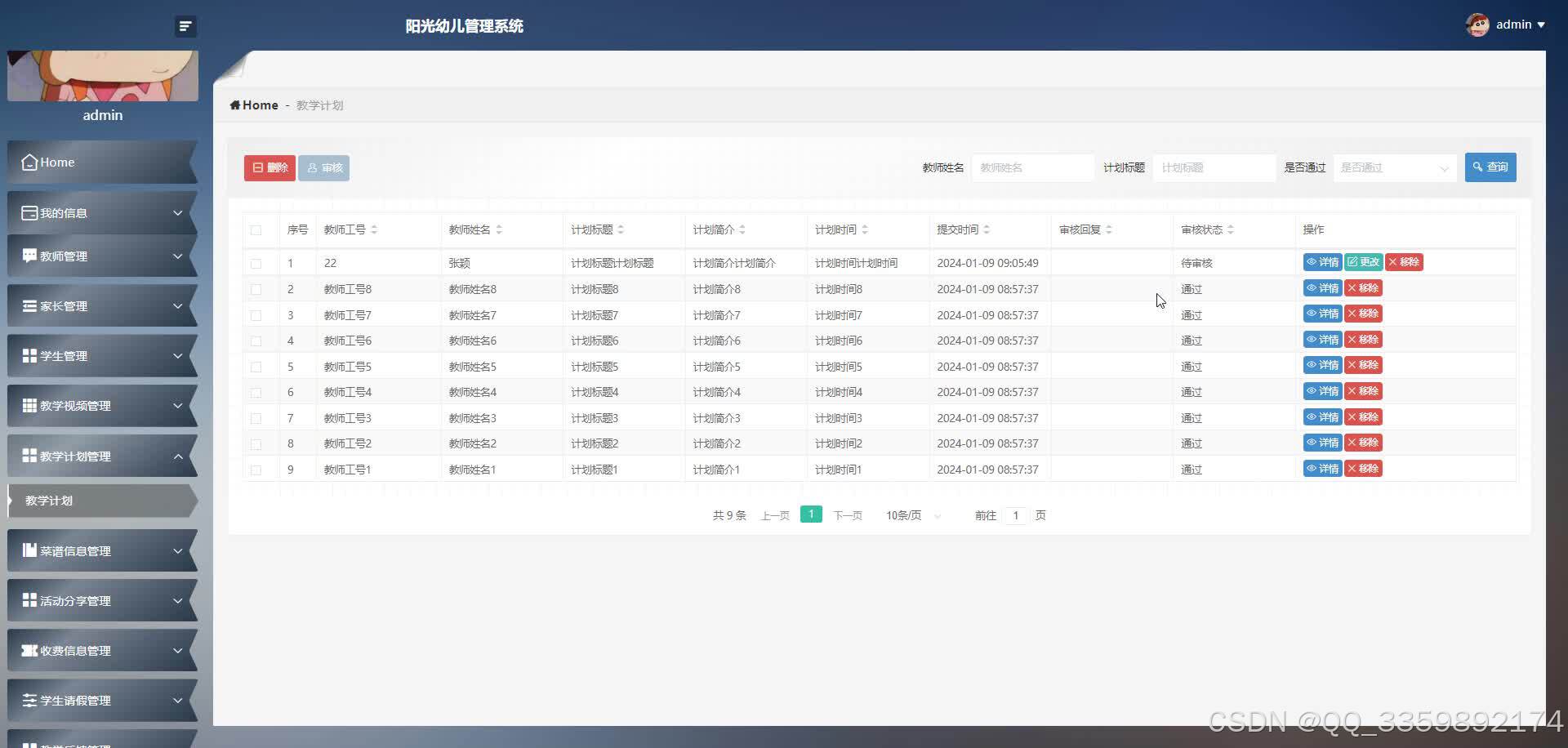The width and height of the screenshot is (1568, 748).
Task: Open the 10条/页 page size dropdown
Action: [x=909, y=515]
